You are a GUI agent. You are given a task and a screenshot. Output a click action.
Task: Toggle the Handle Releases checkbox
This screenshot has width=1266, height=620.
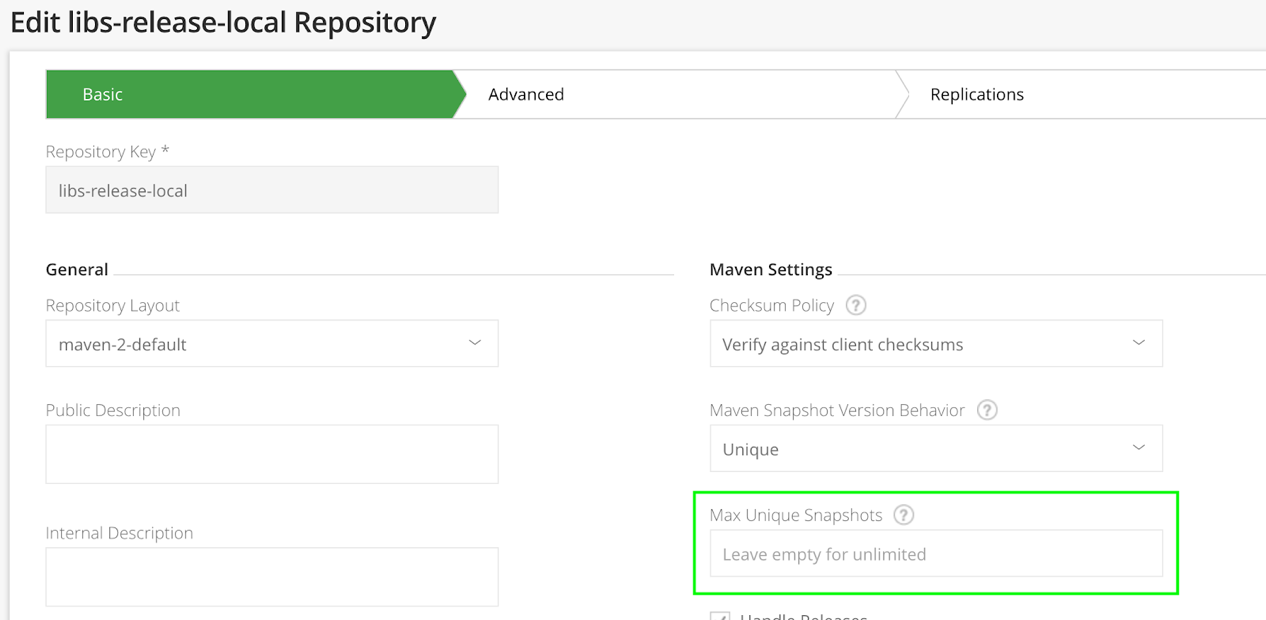click(720, 615)
